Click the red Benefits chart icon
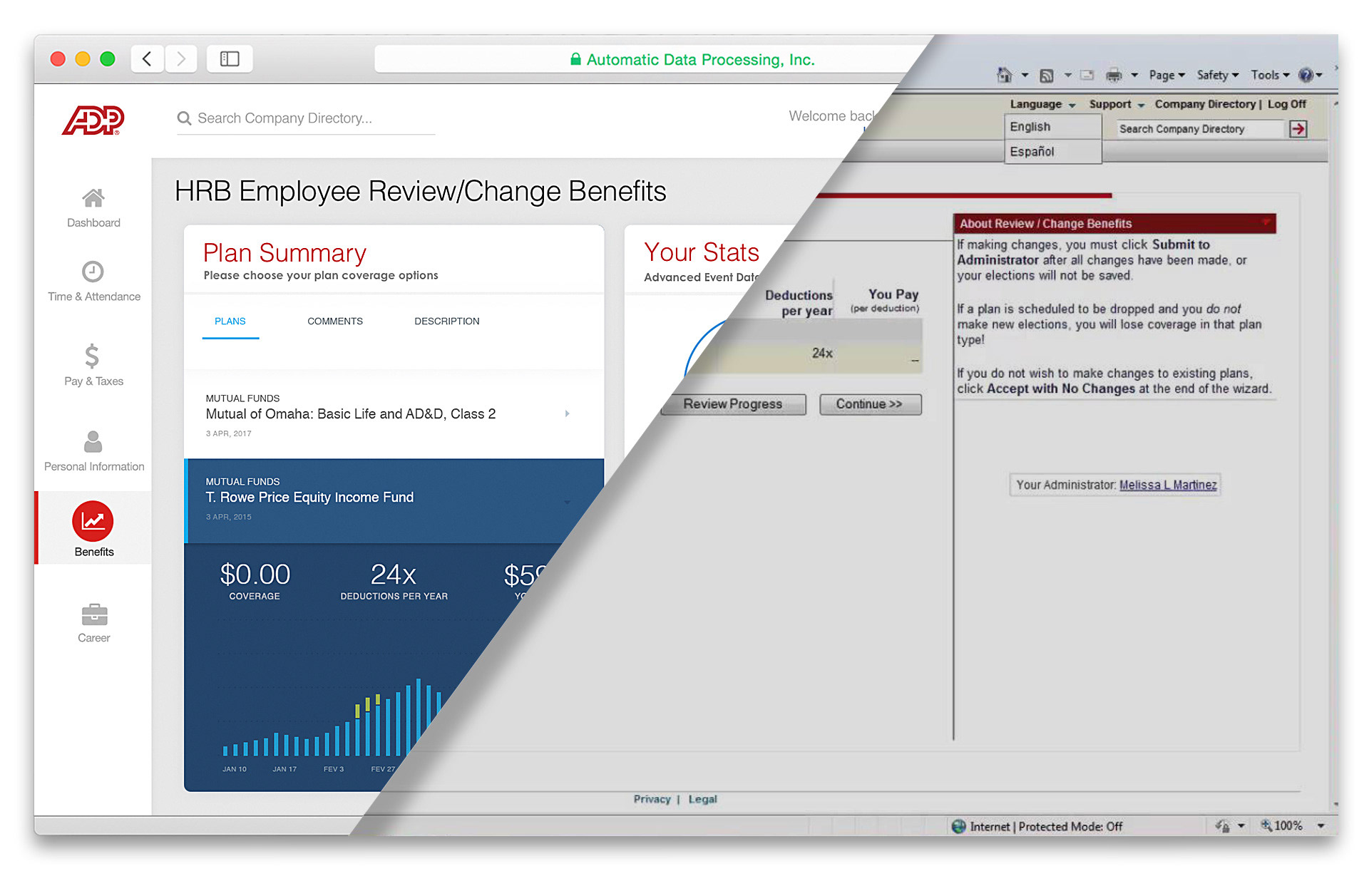The height and width of the screenshot is (896, 1369). pos(93,522)
